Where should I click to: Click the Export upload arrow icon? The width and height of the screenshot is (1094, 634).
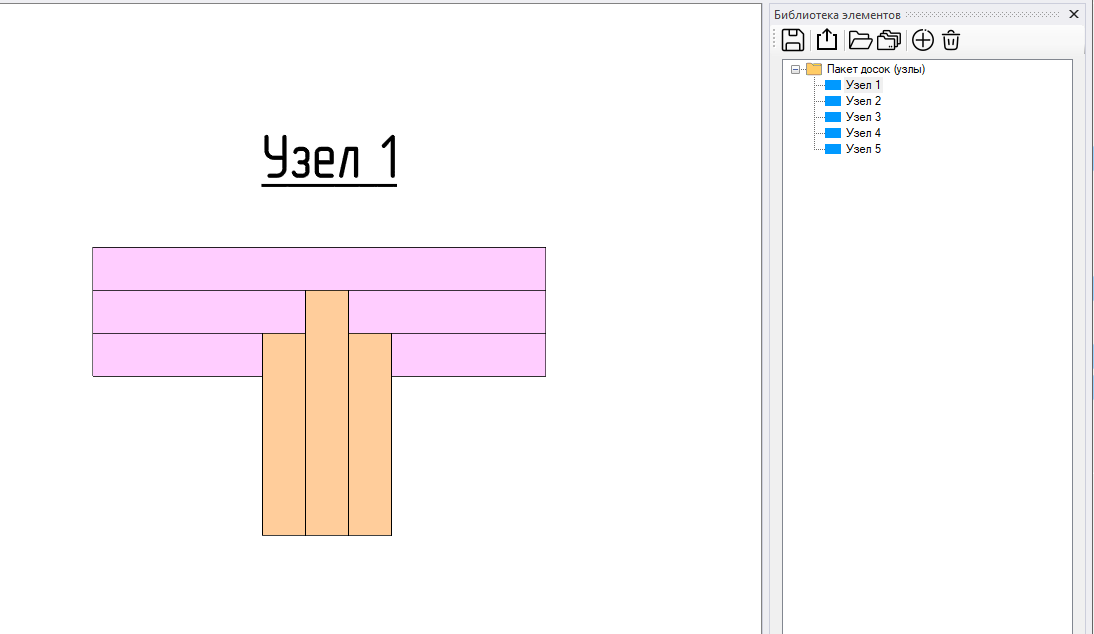[x=826, y=40]
